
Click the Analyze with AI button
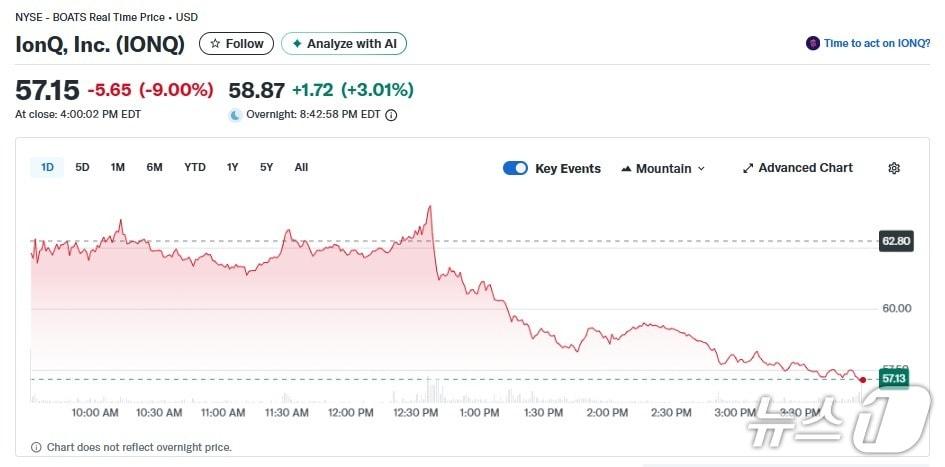coord(344,44)
